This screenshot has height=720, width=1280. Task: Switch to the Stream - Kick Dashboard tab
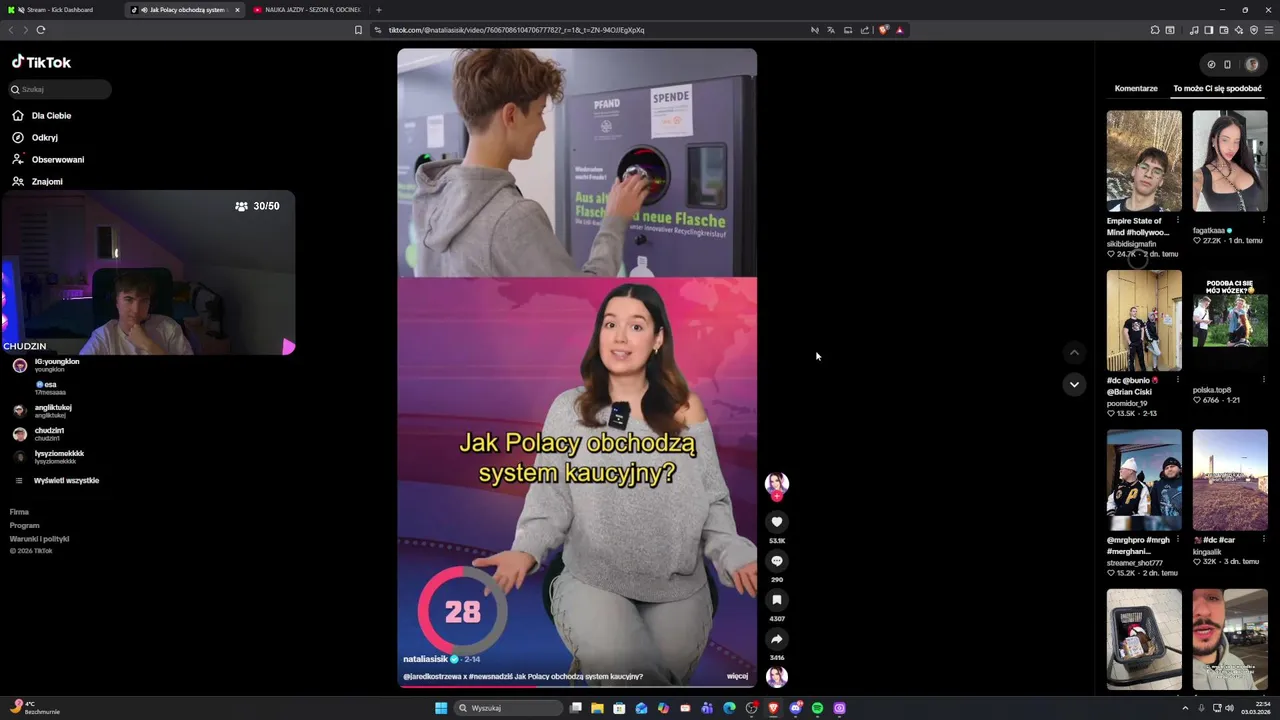click(x=60, y=10)
